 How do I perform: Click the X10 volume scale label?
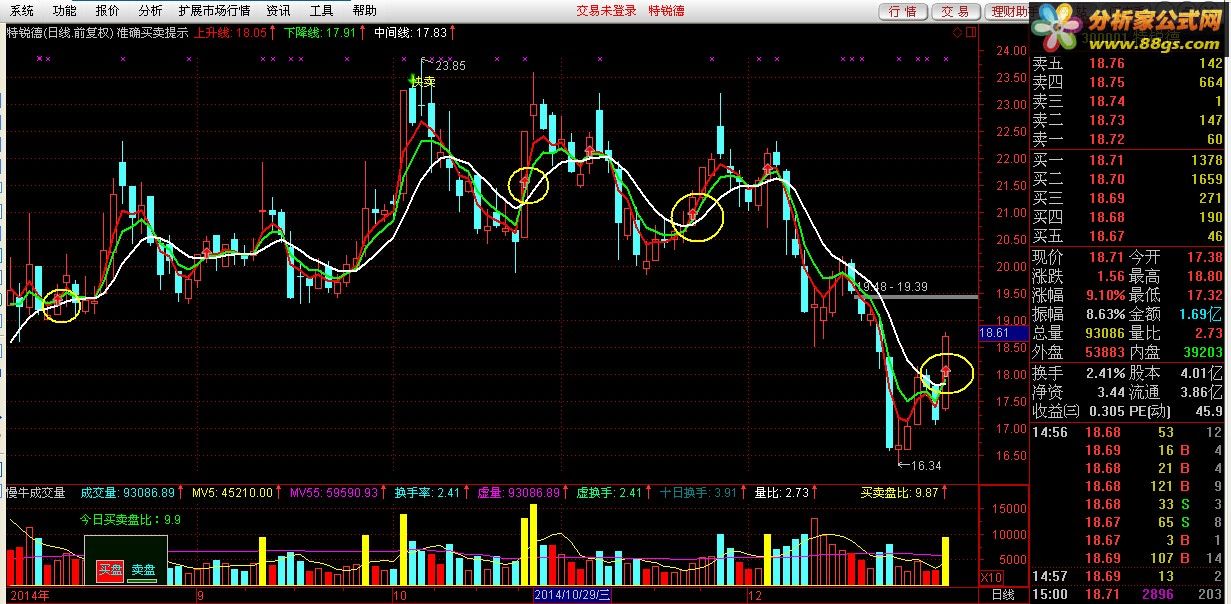990,578
